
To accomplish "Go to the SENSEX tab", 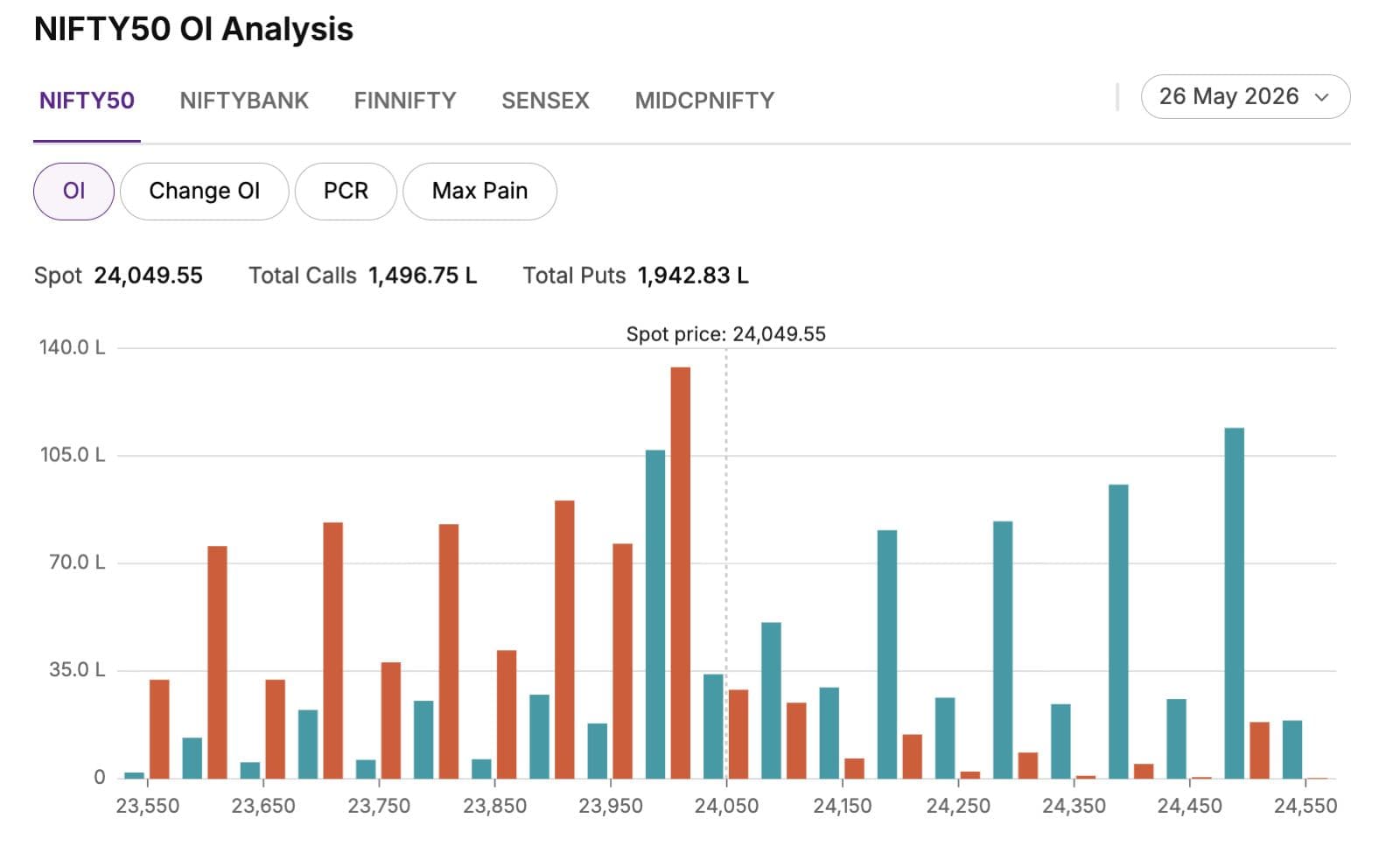I will pos(545,101).
